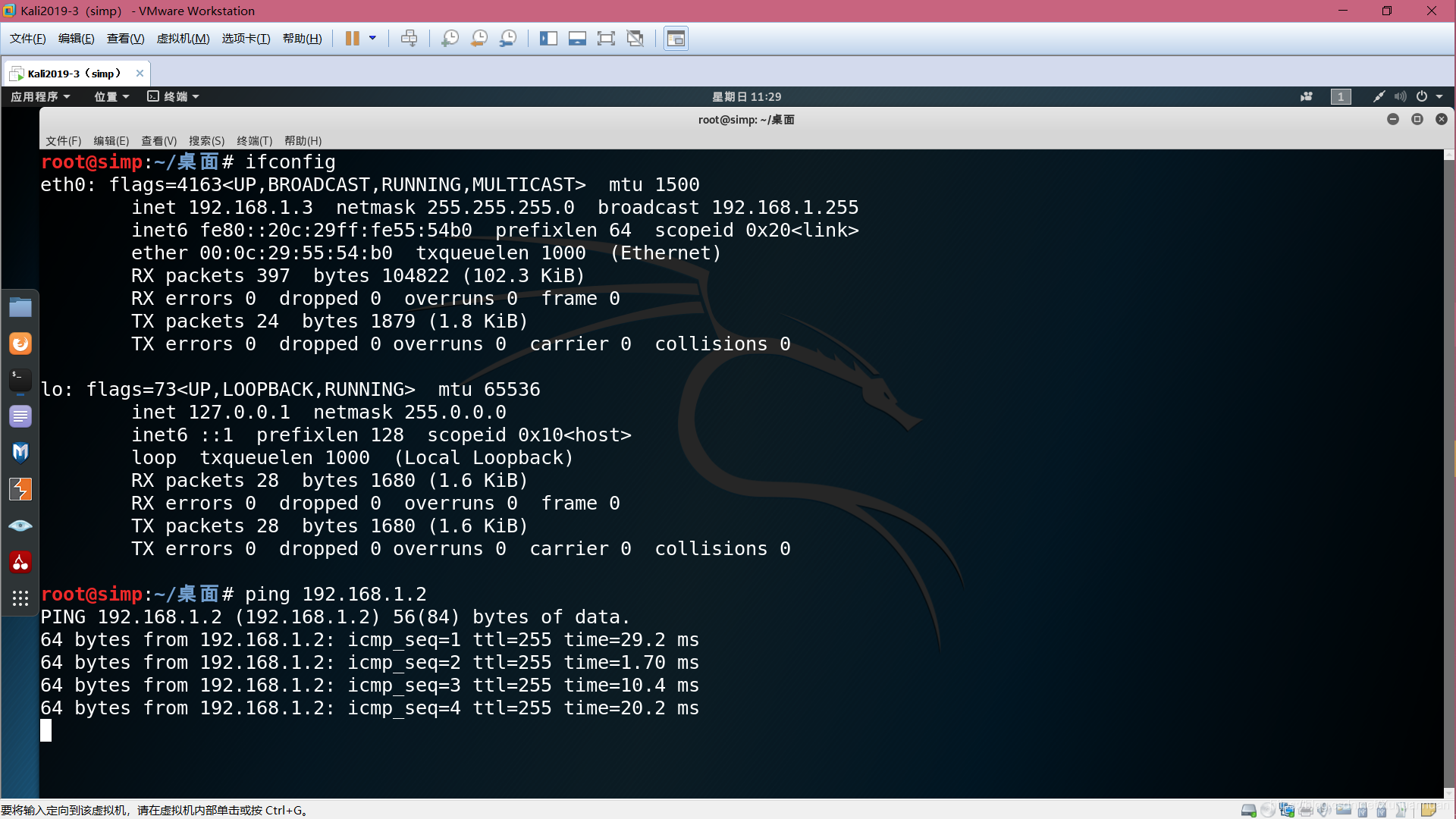The height and width of the screenshot is (819, 1456).
Task: Open VMware 查看(V) menu
Action: click(x=125, y=39)
